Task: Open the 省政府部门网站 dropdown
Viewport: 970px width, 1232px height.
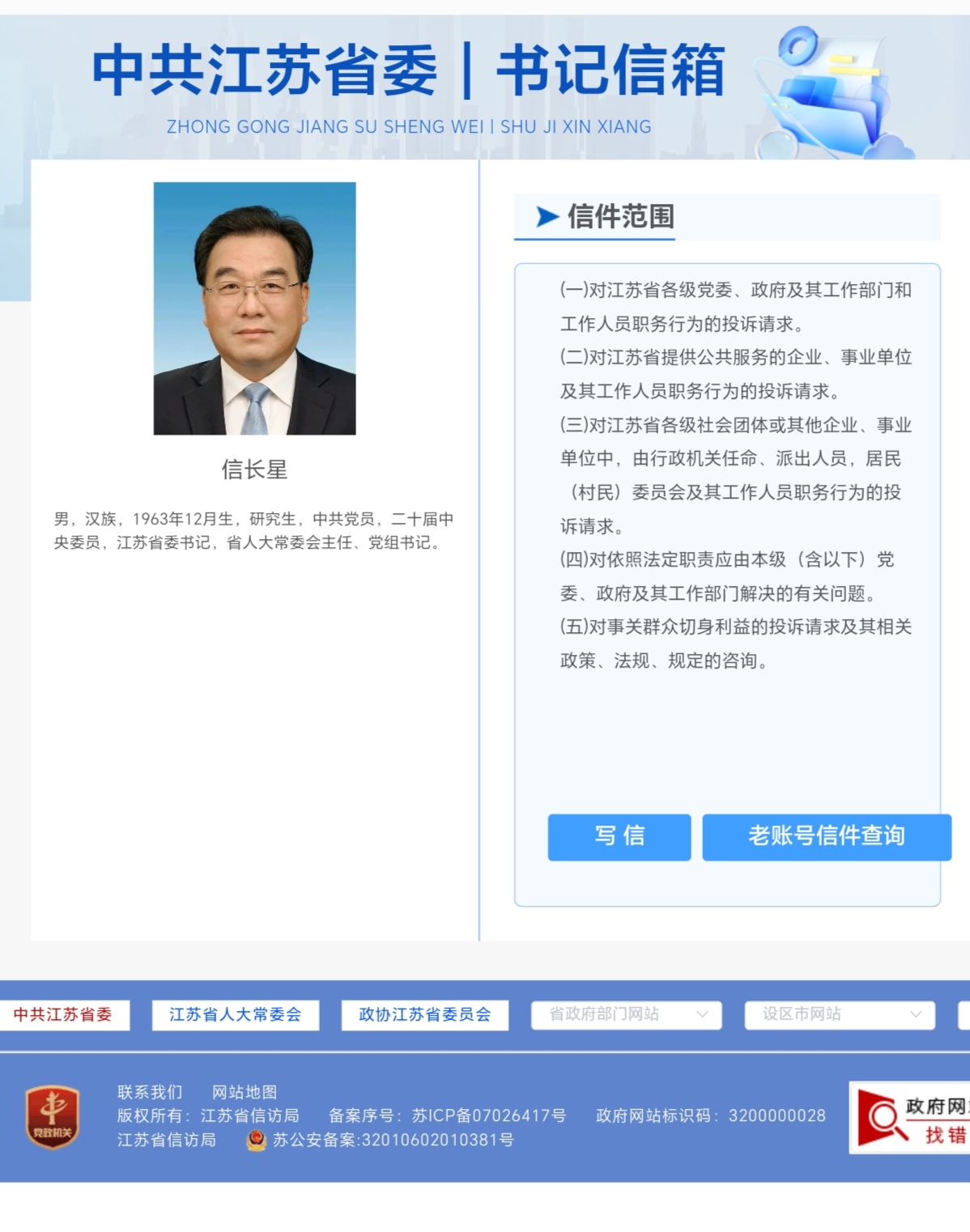Action: [x=626, y=1014]
